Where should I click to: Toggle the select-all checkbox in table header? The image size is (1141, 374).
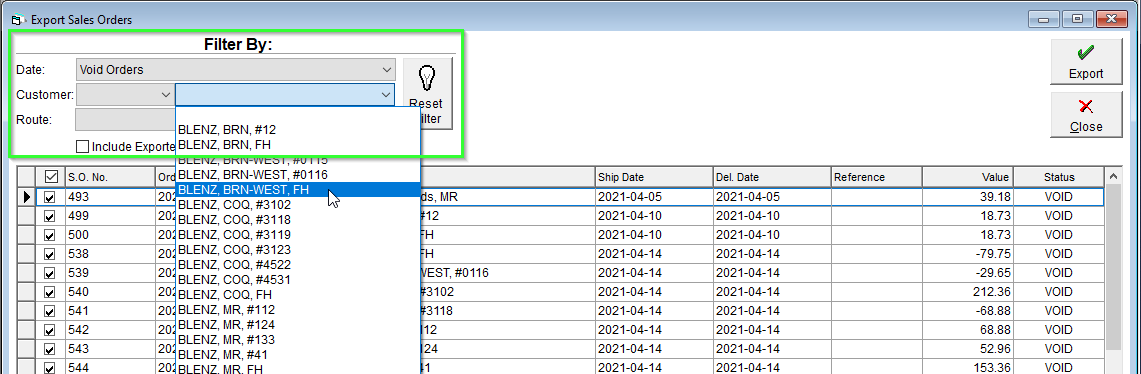click(x=51, y=177)
